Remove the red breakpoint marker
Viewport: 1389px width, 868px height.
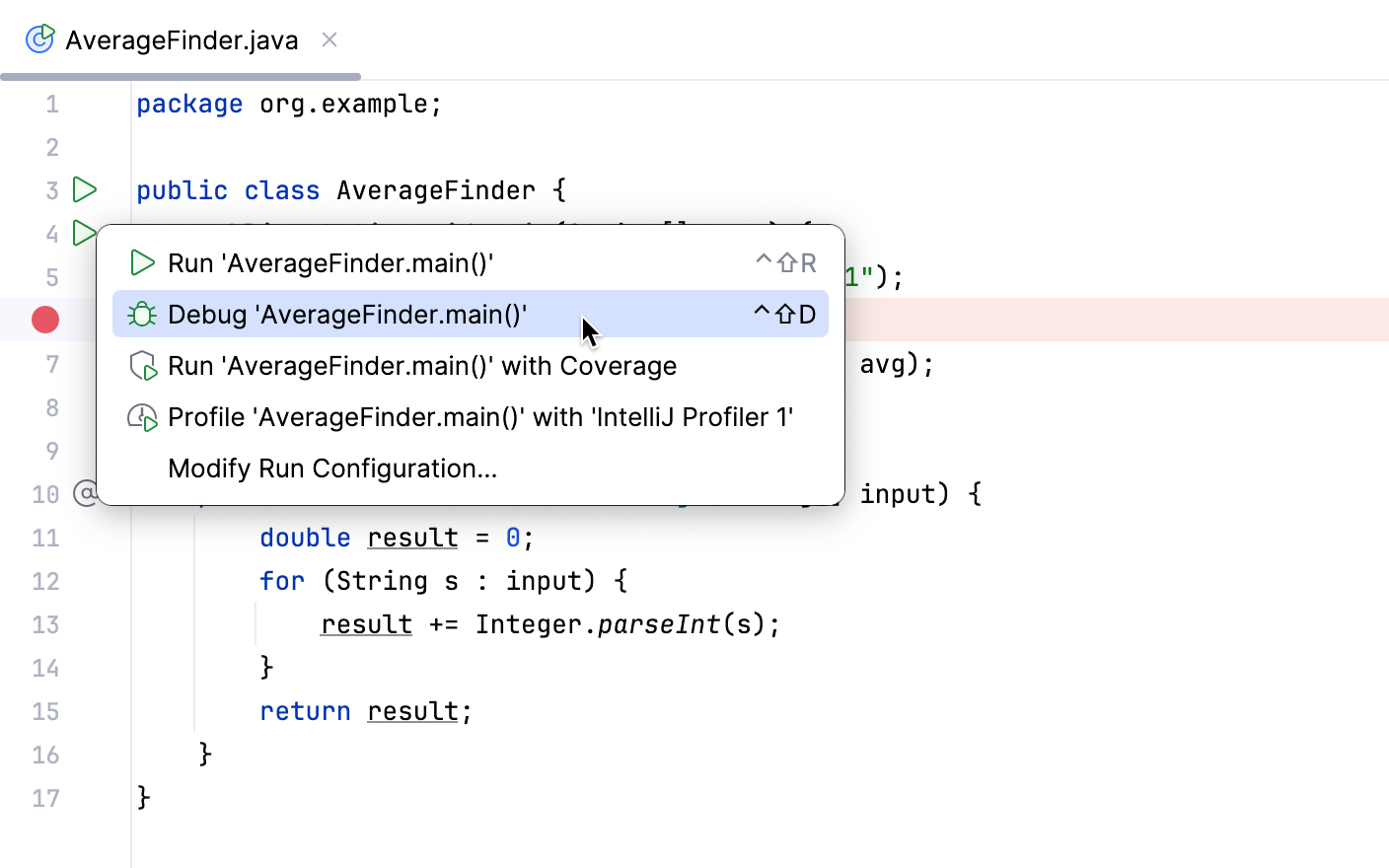coord(45,320)
